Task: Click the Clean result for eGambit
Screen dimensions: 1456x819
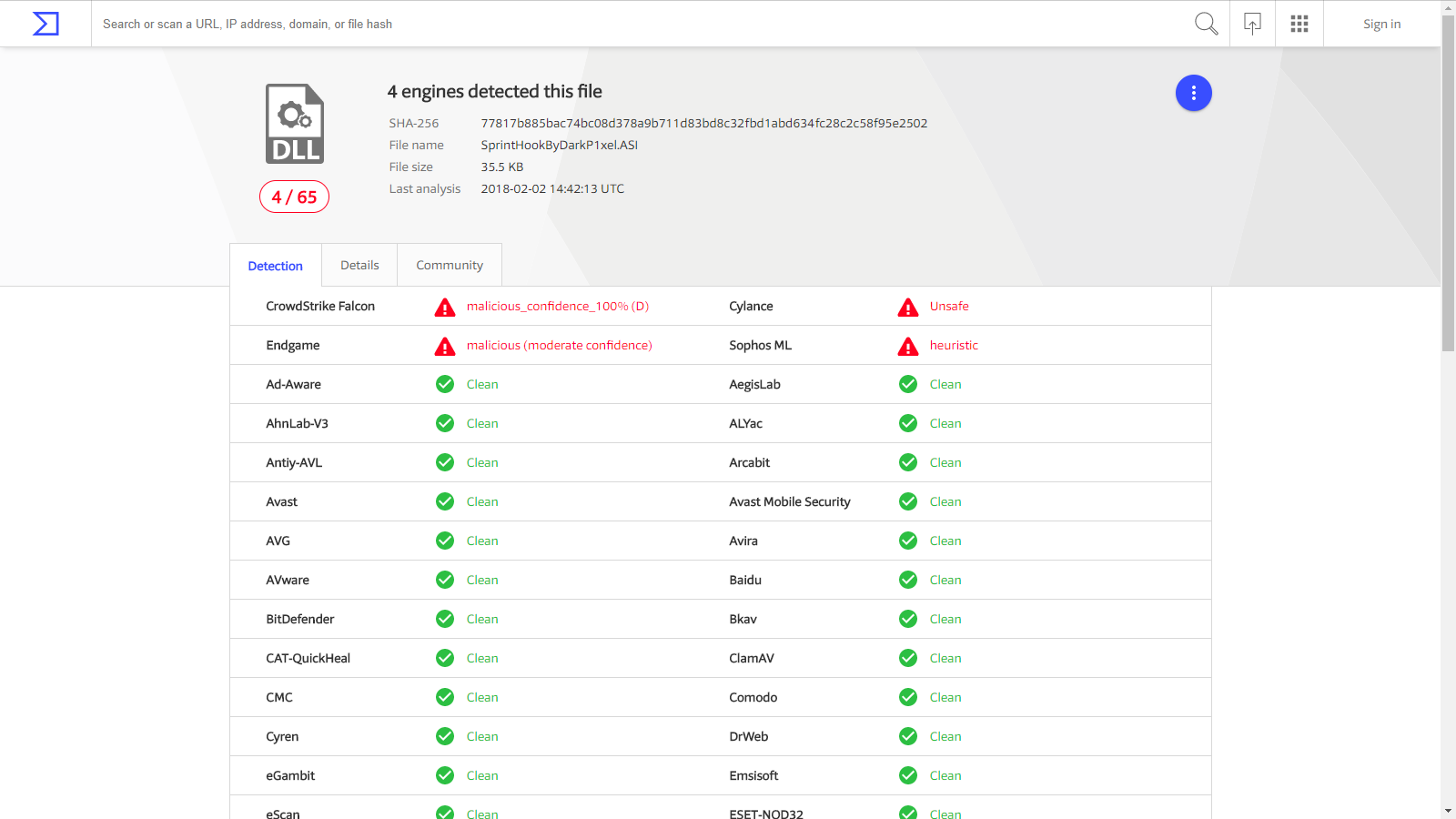Action: (x=482, y=775)
